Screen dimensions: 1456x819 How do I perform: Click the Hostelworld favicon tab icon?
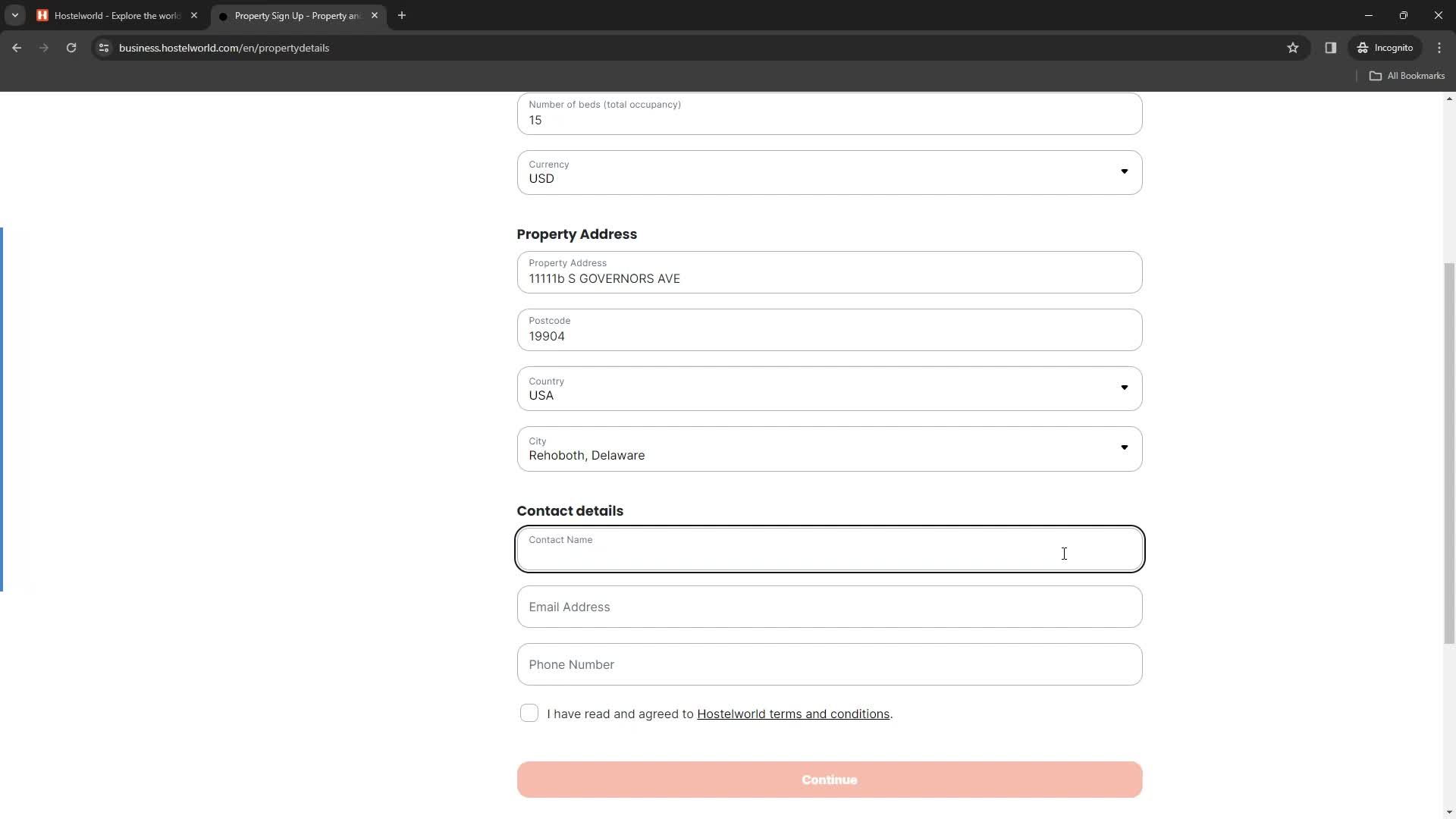pos(43,15)
